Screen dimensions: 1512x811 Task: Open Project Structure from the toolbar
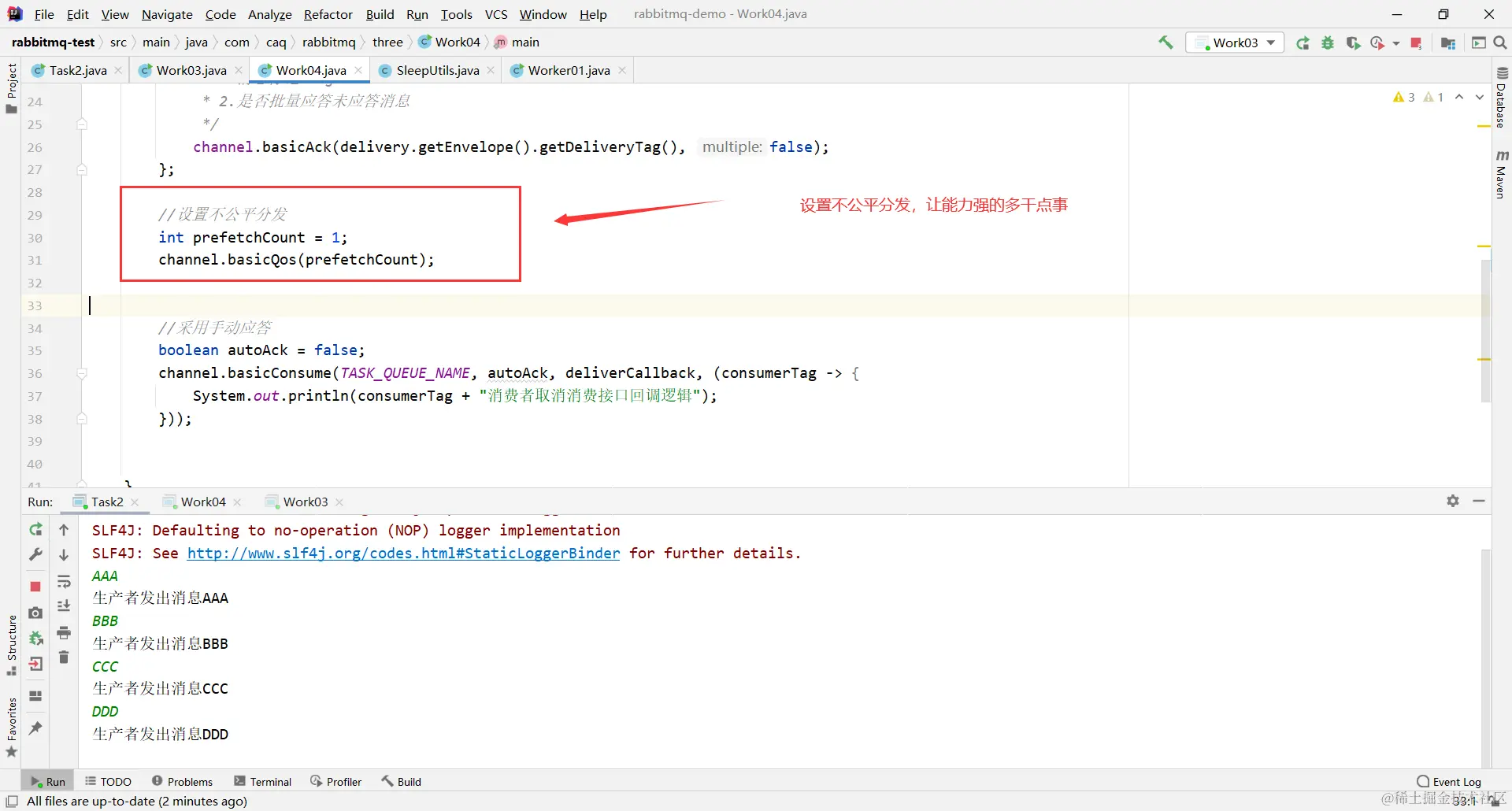pyautogui.click(x=1447, y=43)
